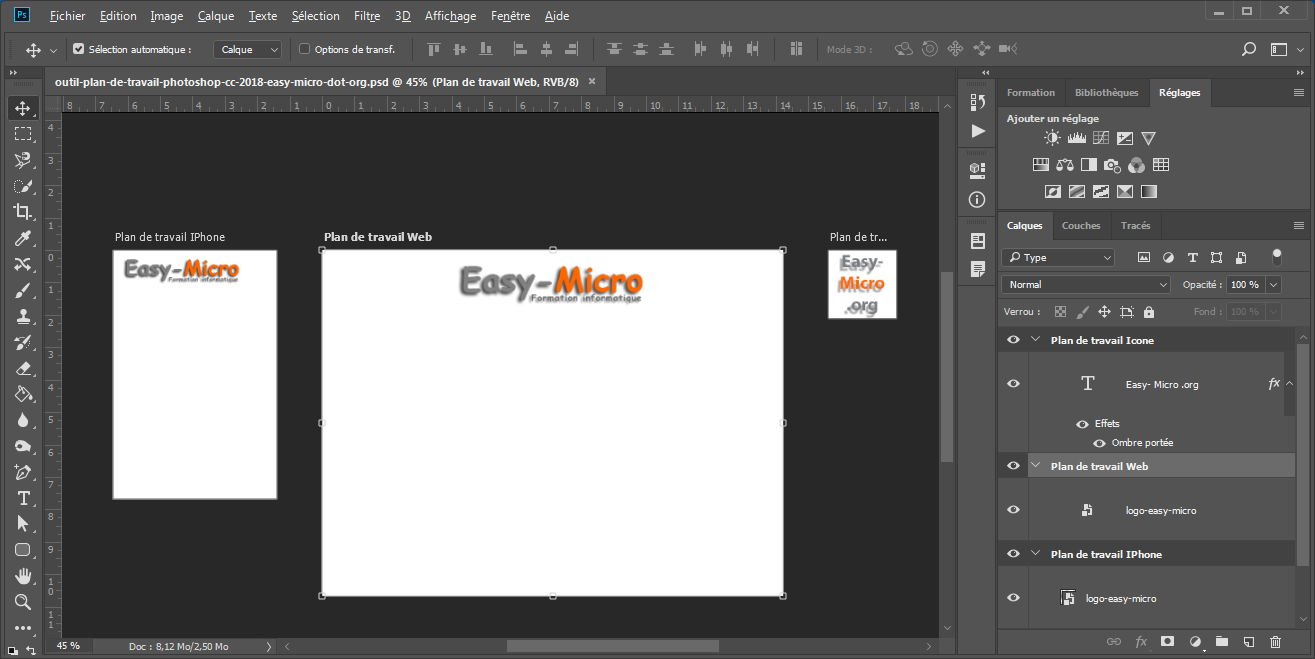Select the Plan de travail Web canvas label
The image size is (1315, 659).
coord(378,237)
